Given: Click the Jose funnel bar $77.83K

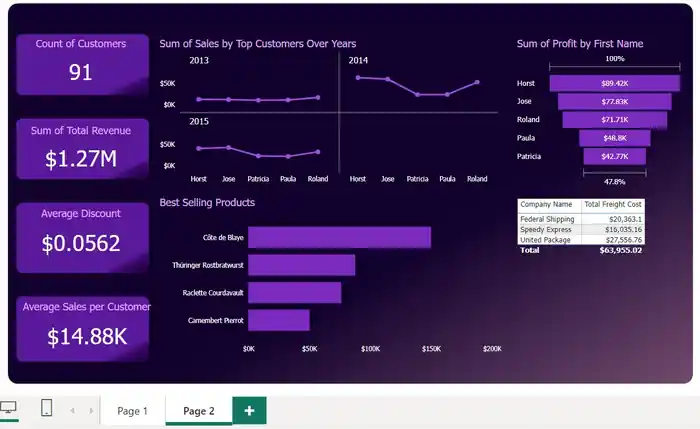Looking at the screenshot, I should pyautogui.click(x=615, y=102).
